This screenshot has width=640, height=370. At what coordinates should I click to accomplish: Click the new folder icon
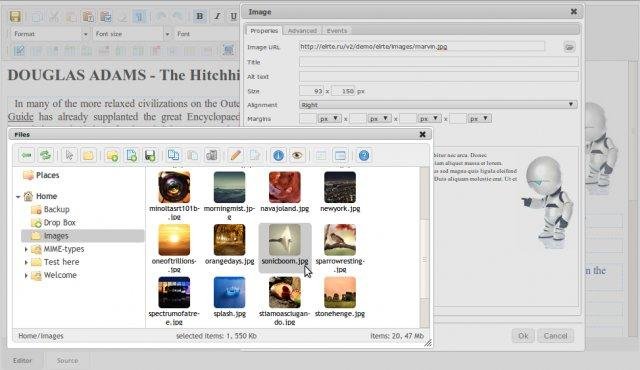pos(112,155)
